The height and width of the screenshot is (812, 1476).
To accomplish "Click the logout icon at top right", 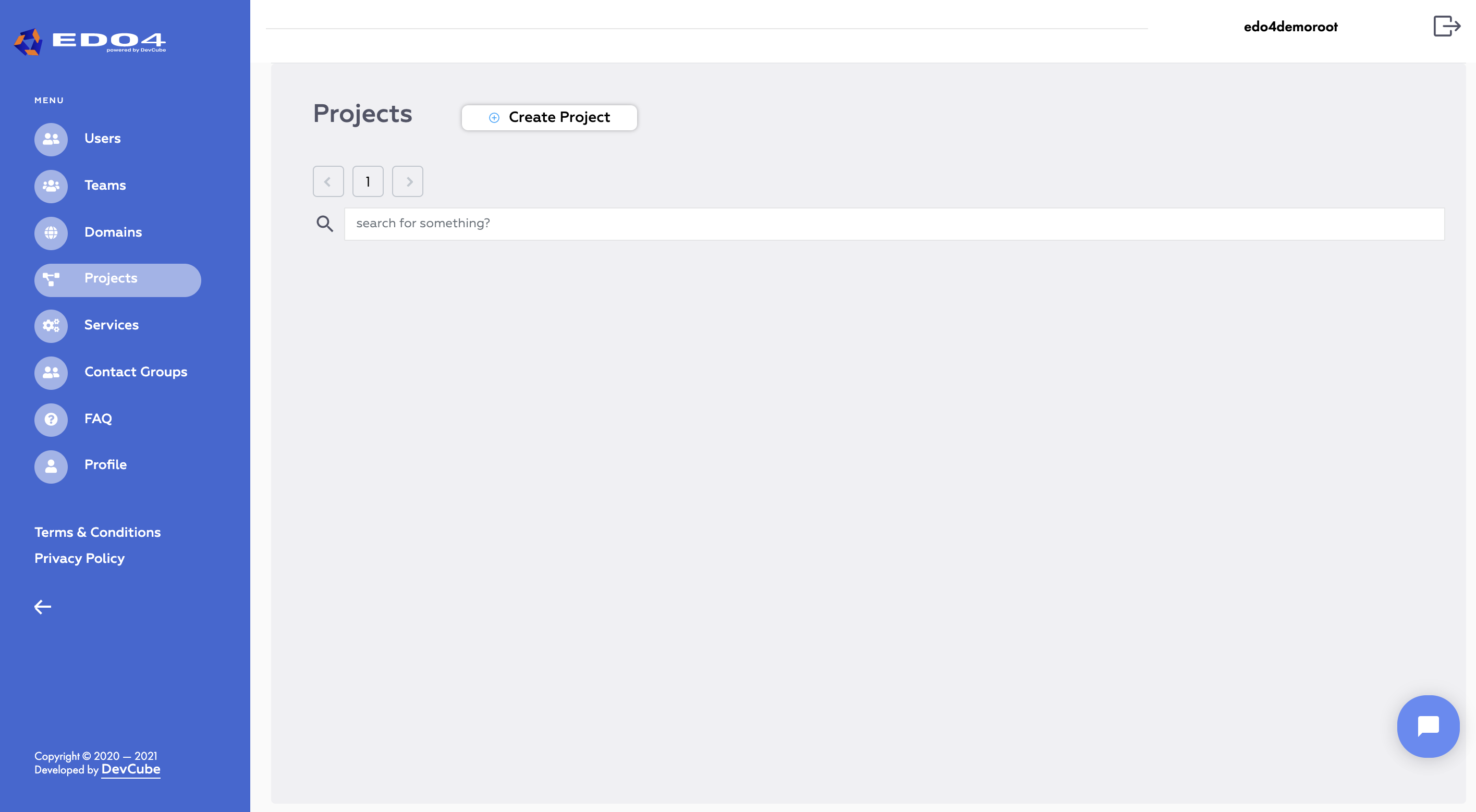I will point(1446,26).
